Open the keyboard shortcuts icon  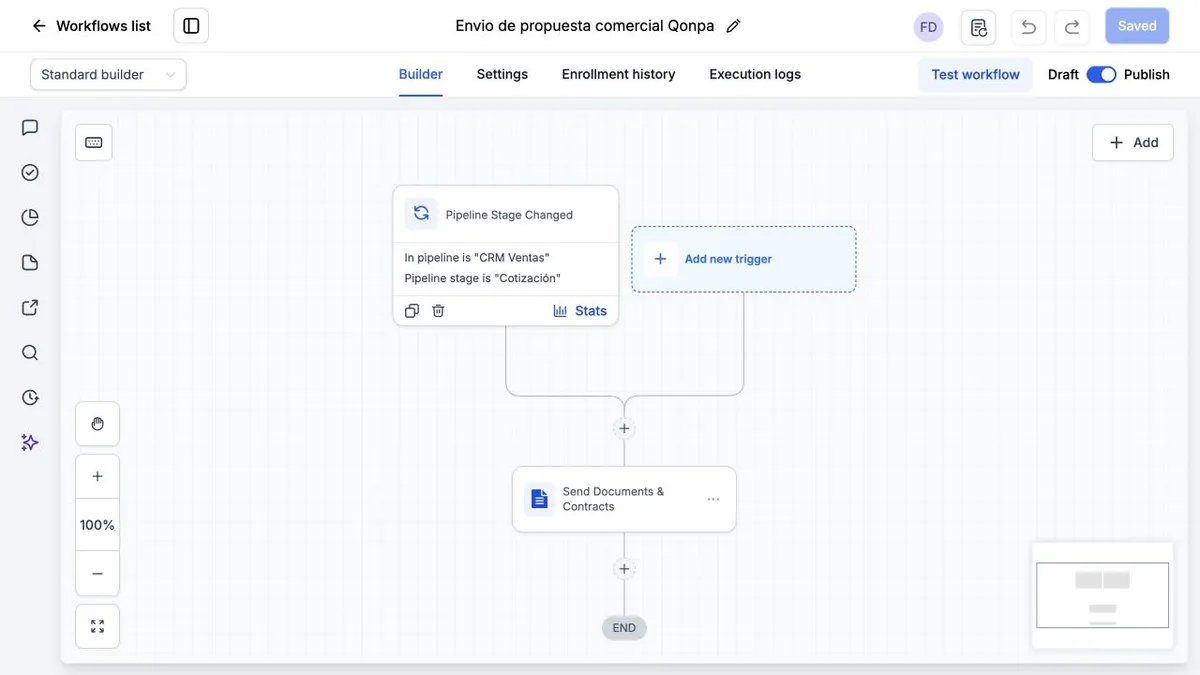(94, 142)
